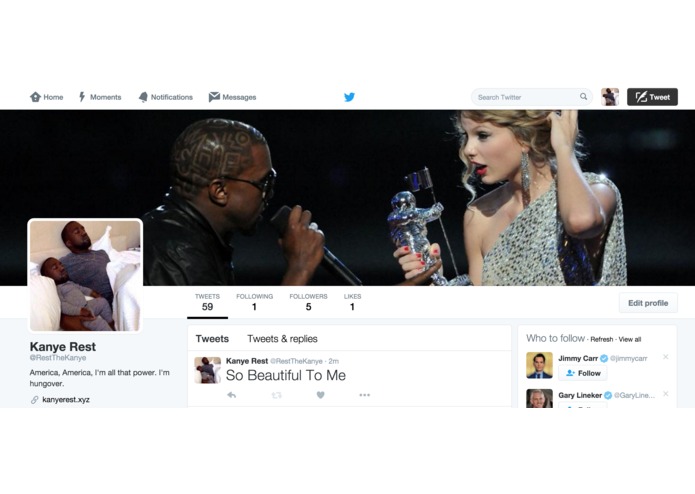
Task: Click the tweet author's small avatar
Action: [207, 370]
